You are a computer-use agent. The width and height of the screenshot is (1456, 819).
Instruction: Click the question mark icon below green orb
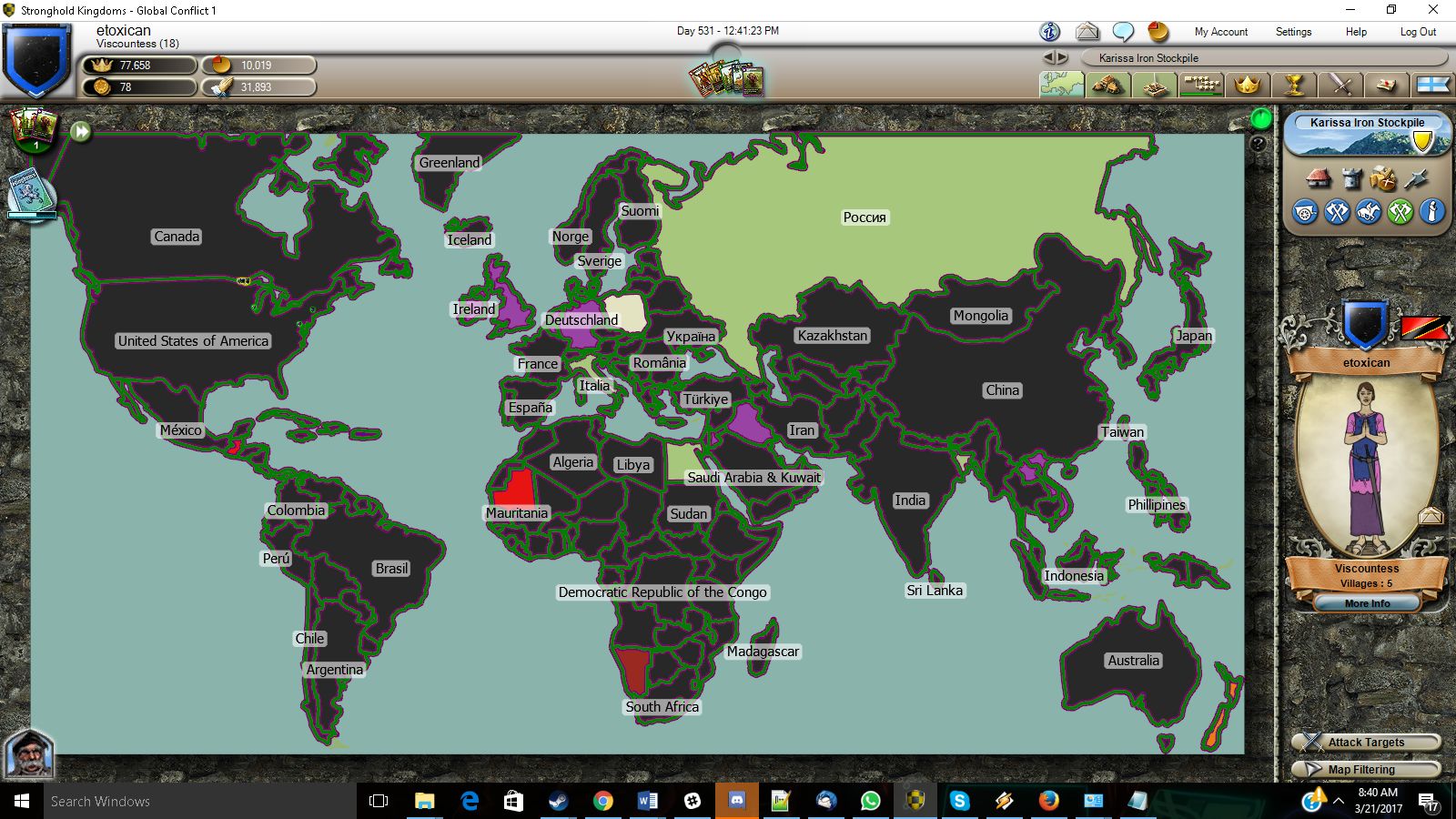tap(1259, 144)
